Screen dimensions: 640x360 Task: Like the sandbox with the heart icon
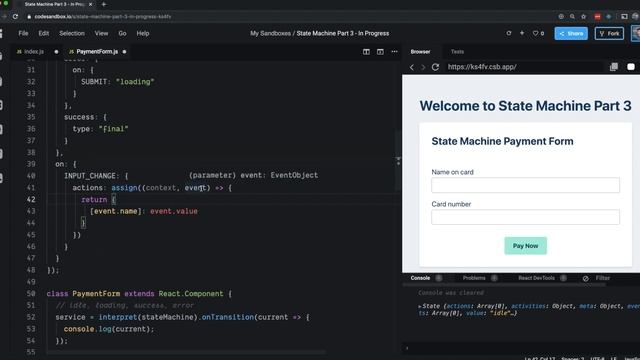[x=535, y=33]
